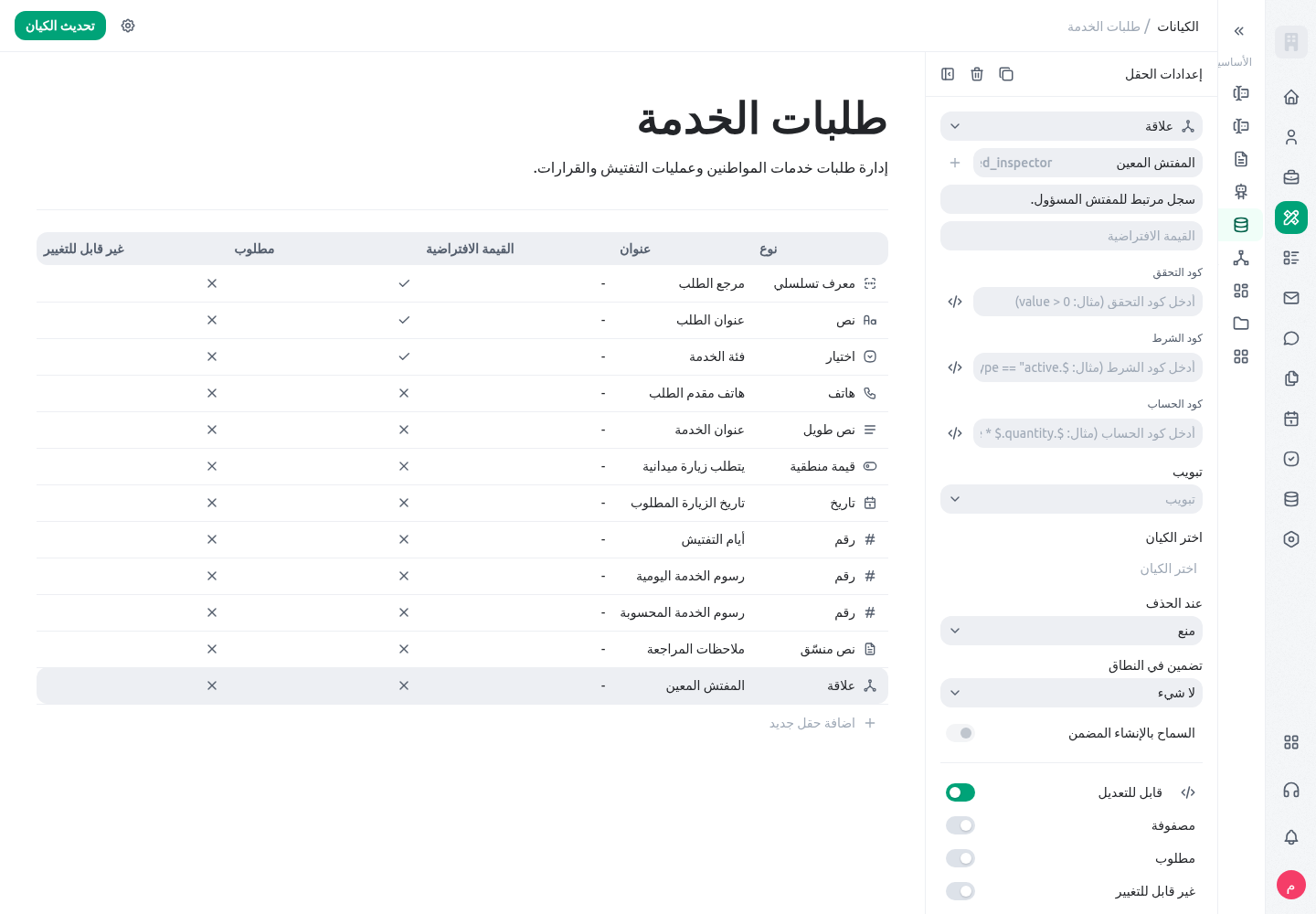Click the القيمة الافتراضية column header
Image resolution: width=1316 pixels, height=914 pixels.
pos(470,249)
